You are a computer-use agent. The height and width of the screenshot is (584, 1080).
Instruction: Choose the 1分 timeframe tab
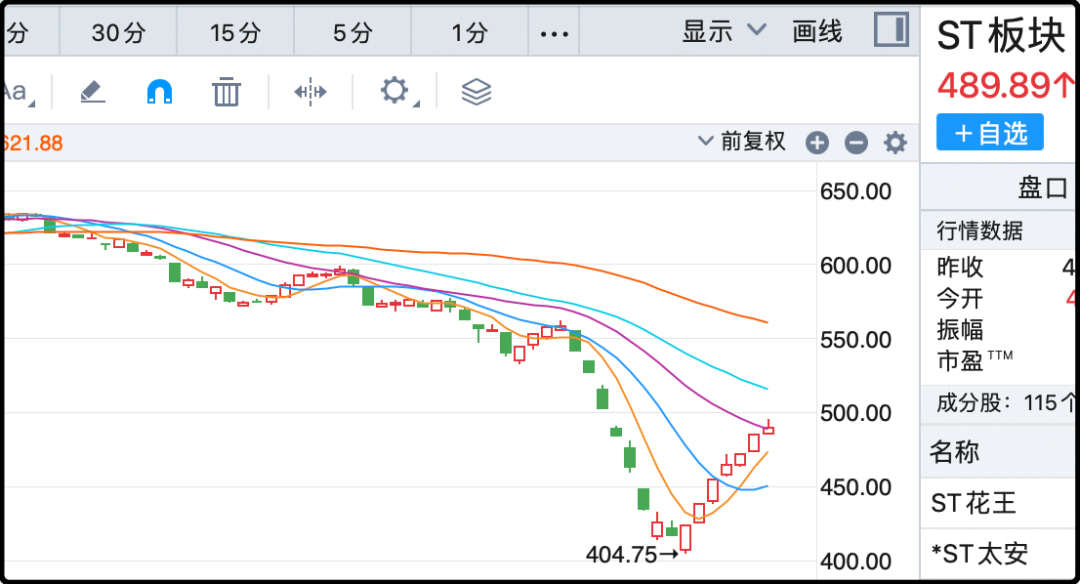tap(470, 32)
